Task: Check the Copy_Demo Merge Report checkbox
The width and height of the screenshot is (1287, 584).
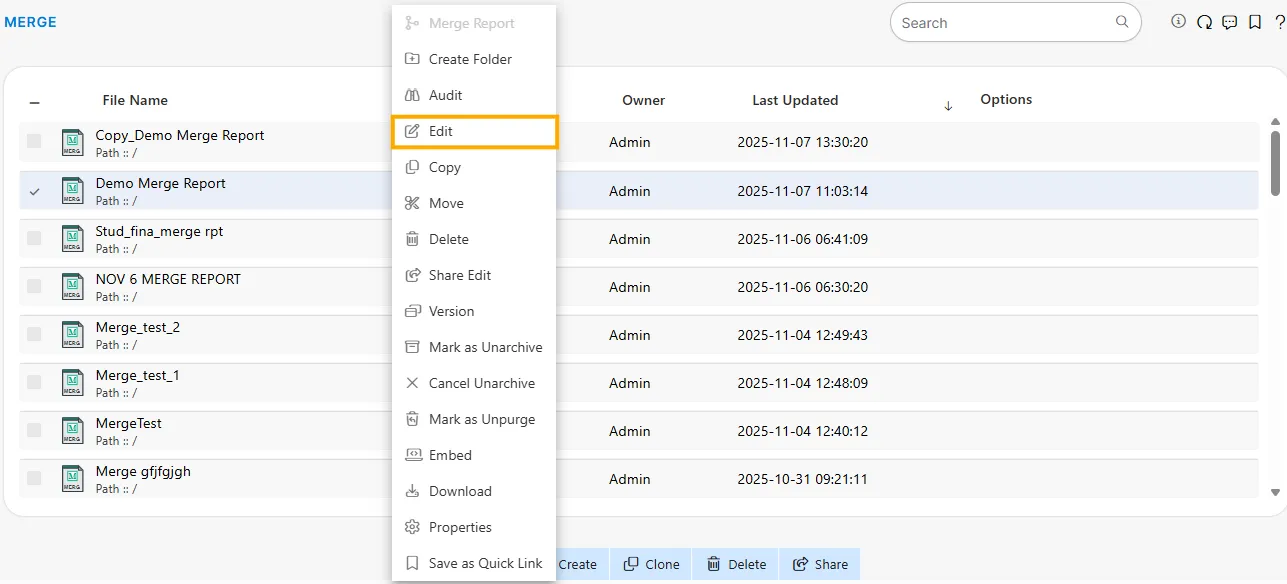Action: 35,142
